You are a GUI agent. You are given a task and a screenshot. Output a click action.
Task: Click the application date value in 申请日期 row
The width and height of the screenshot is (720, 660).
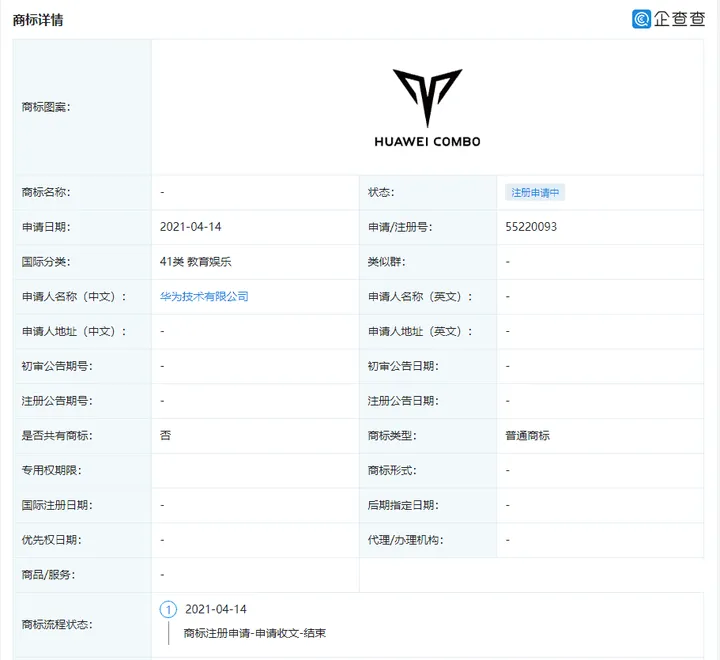[190, 227]
